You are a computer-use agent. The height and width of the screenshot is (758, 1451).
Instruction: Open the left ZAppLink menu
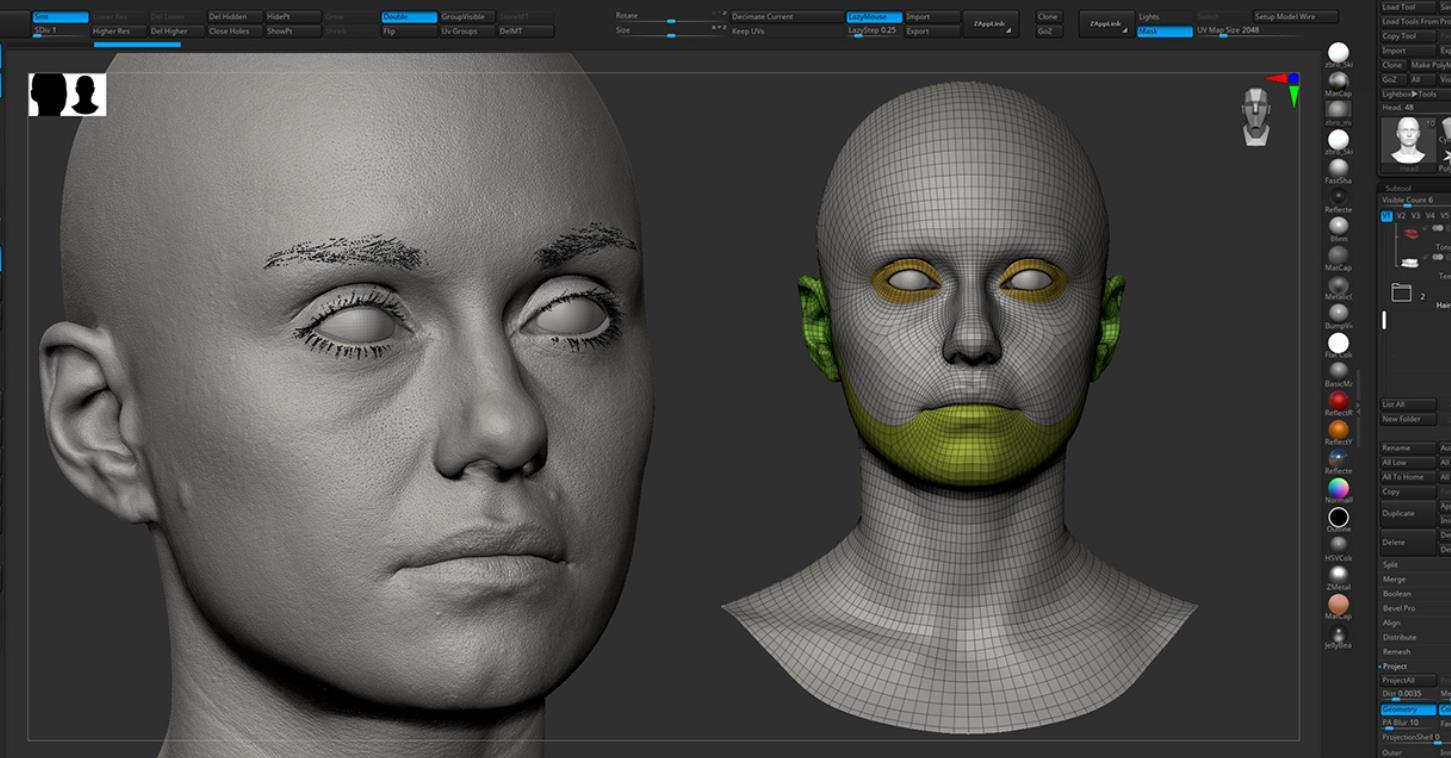pyautogui.click(x=989, y=24)
